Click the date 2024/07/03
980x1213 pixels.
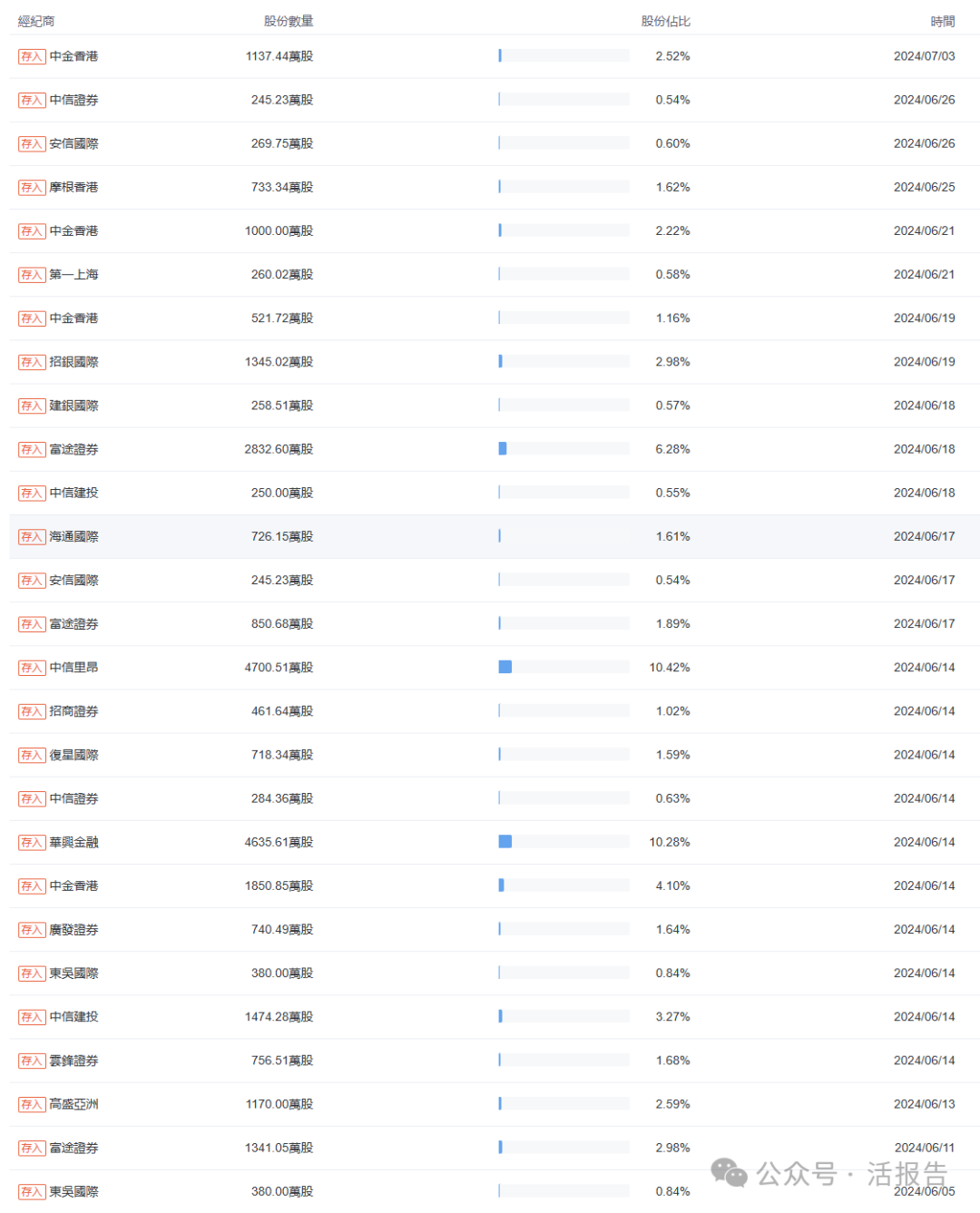click(924, 56)
